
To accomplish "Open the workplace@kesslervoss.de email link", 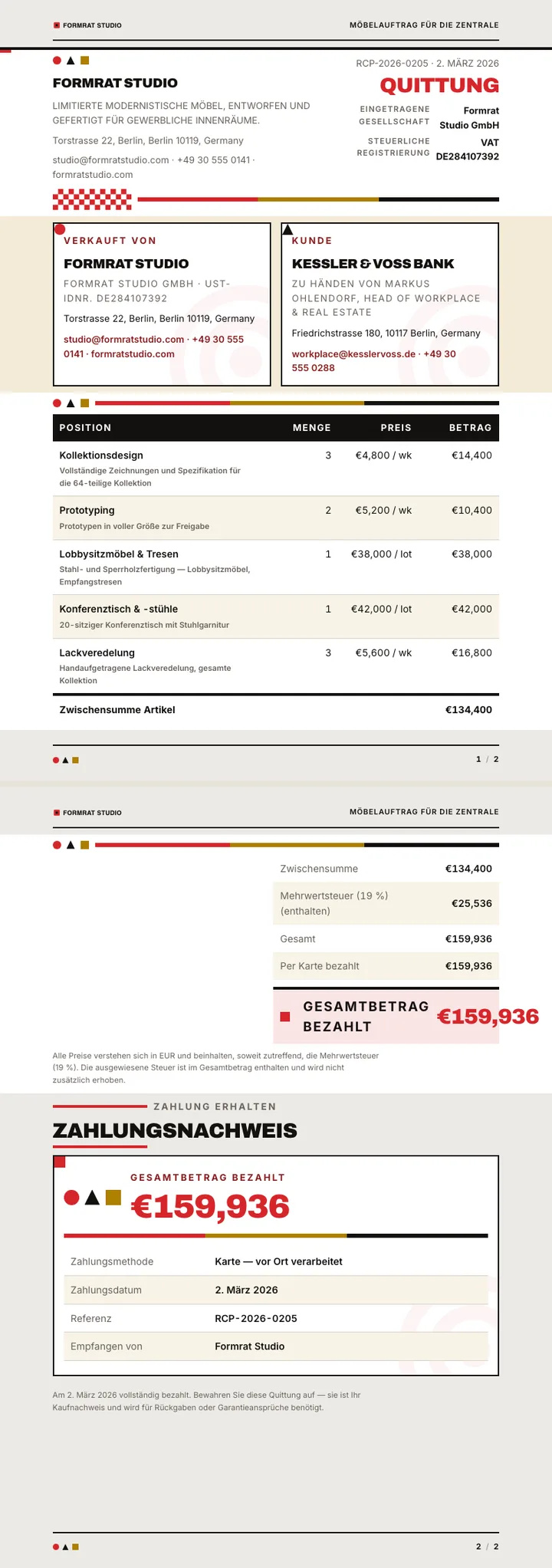I will click(353, 354).
